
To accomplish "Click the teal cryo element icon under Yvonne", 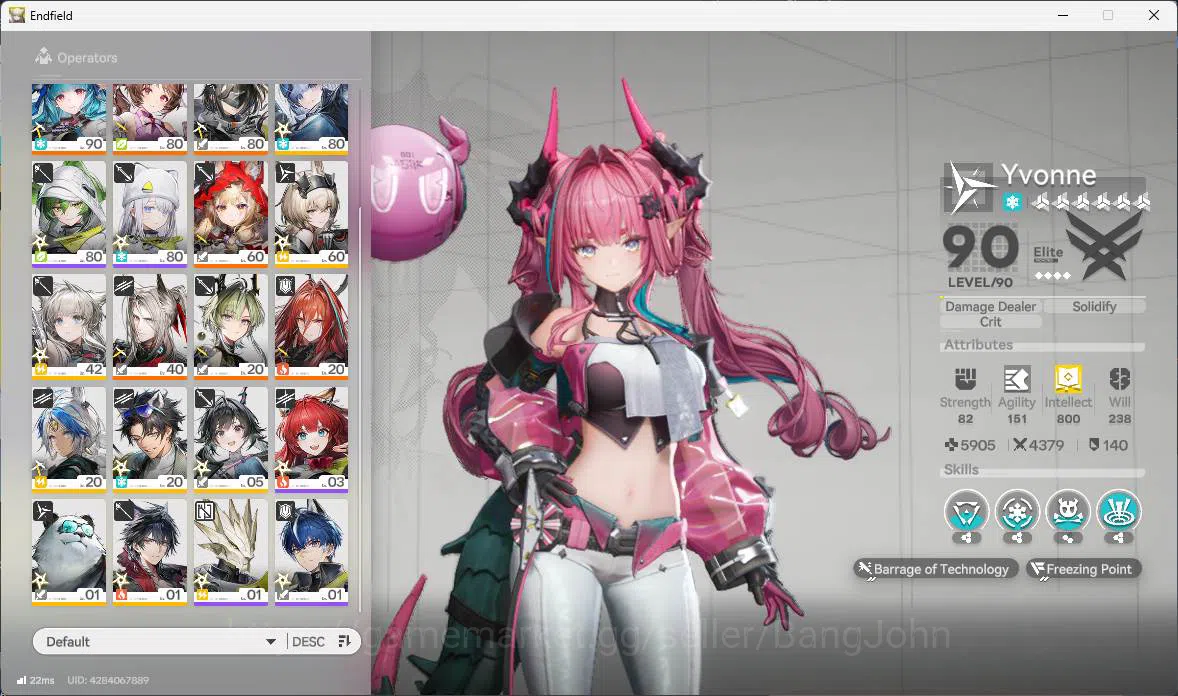I will (1012, 202).
